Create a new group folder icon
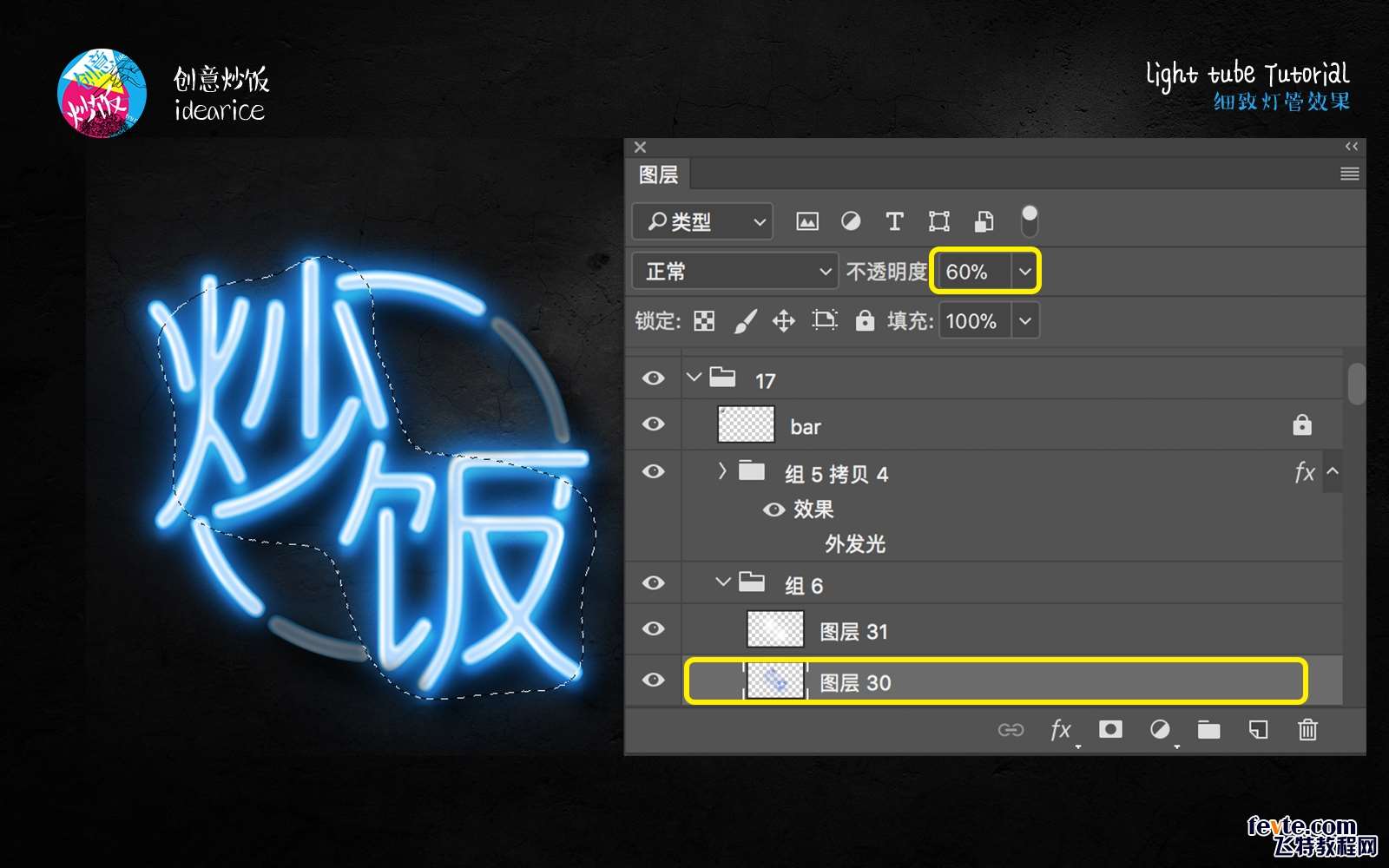Image resolution: width=1389 pixels, height=868 pixels. coord(1208,730)
